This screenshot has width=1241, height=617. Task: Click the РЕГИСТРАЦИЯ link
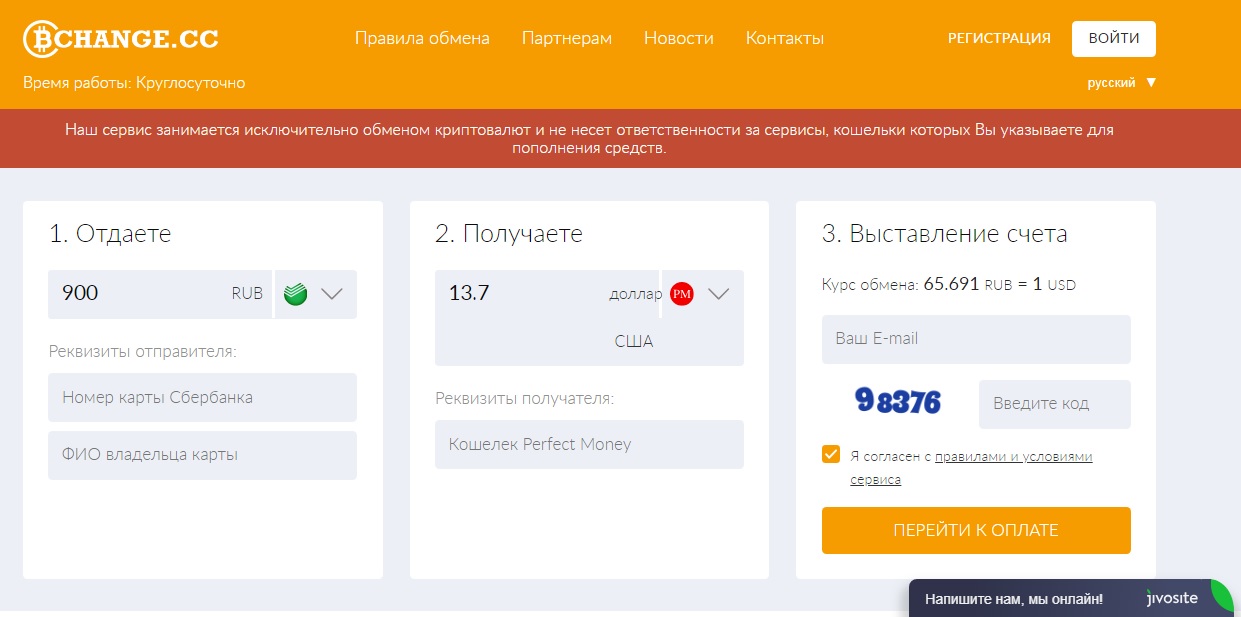[998, 39]
